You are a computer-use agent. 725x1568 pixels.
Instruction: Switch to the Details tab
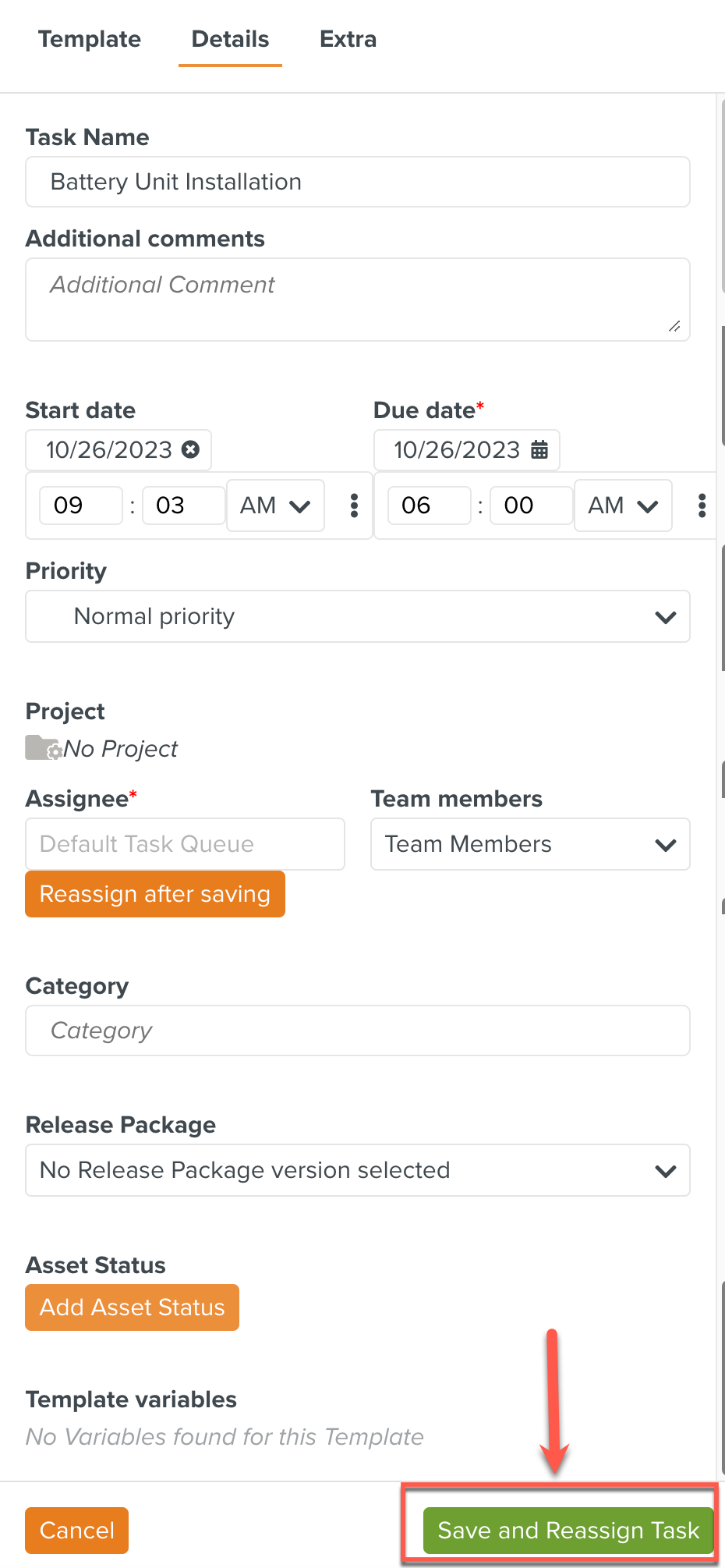230,39
